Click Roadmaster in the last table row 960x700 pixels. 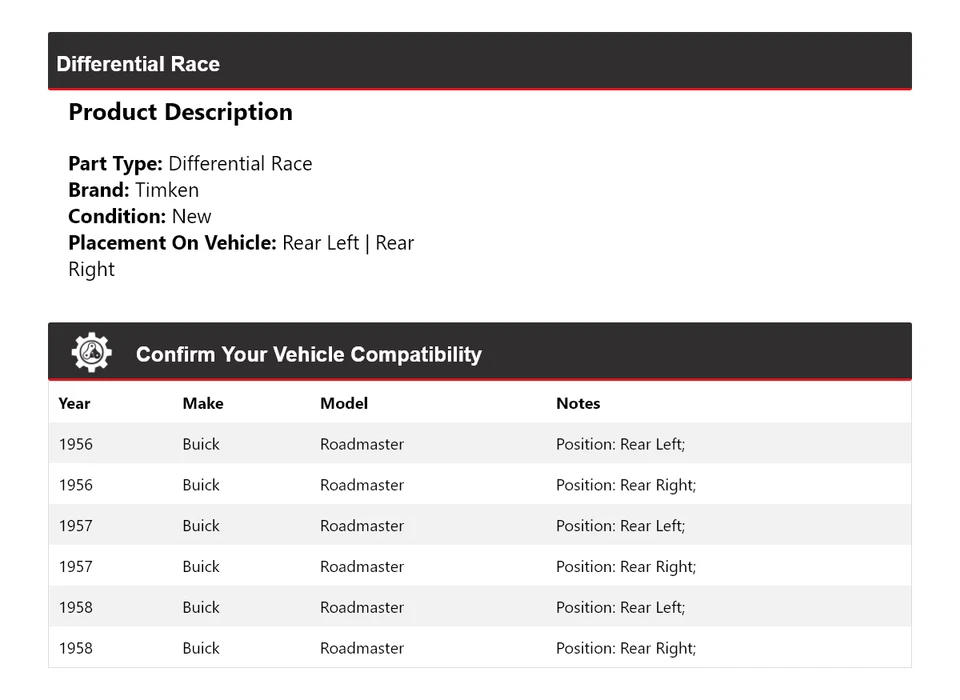tap(362, 649)
